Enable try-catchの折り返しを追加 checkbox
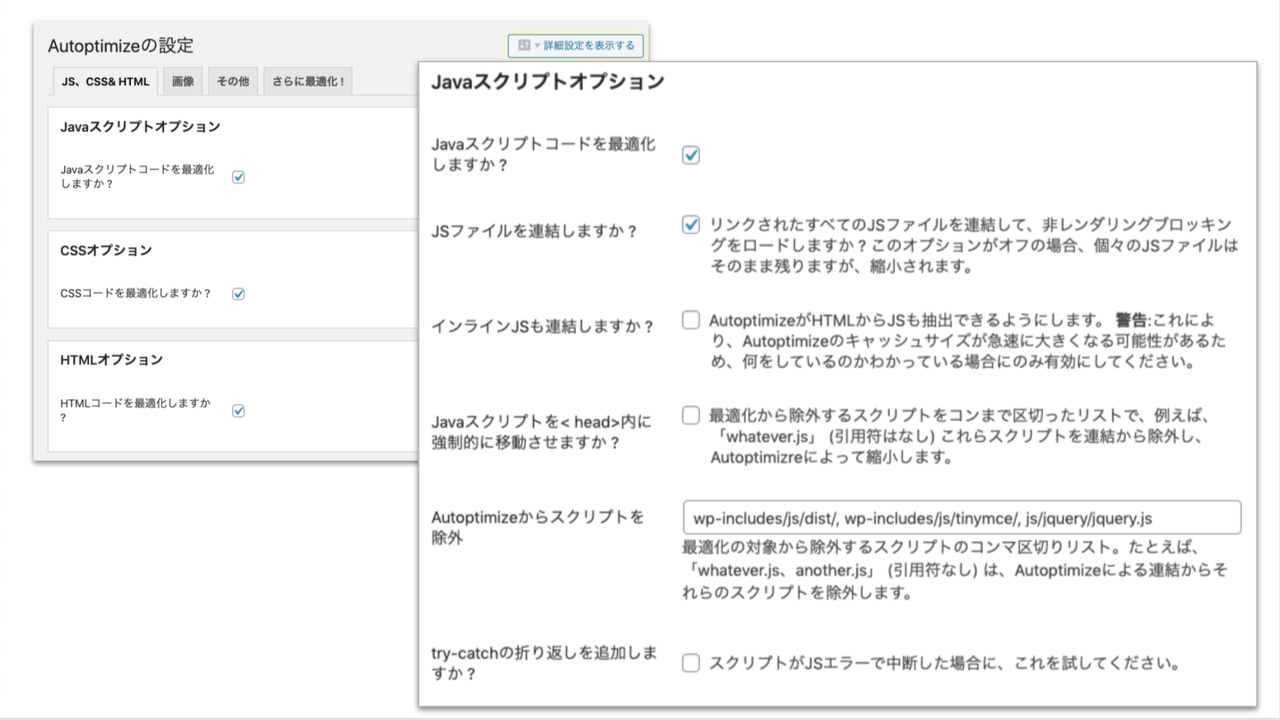 [691, 663]
